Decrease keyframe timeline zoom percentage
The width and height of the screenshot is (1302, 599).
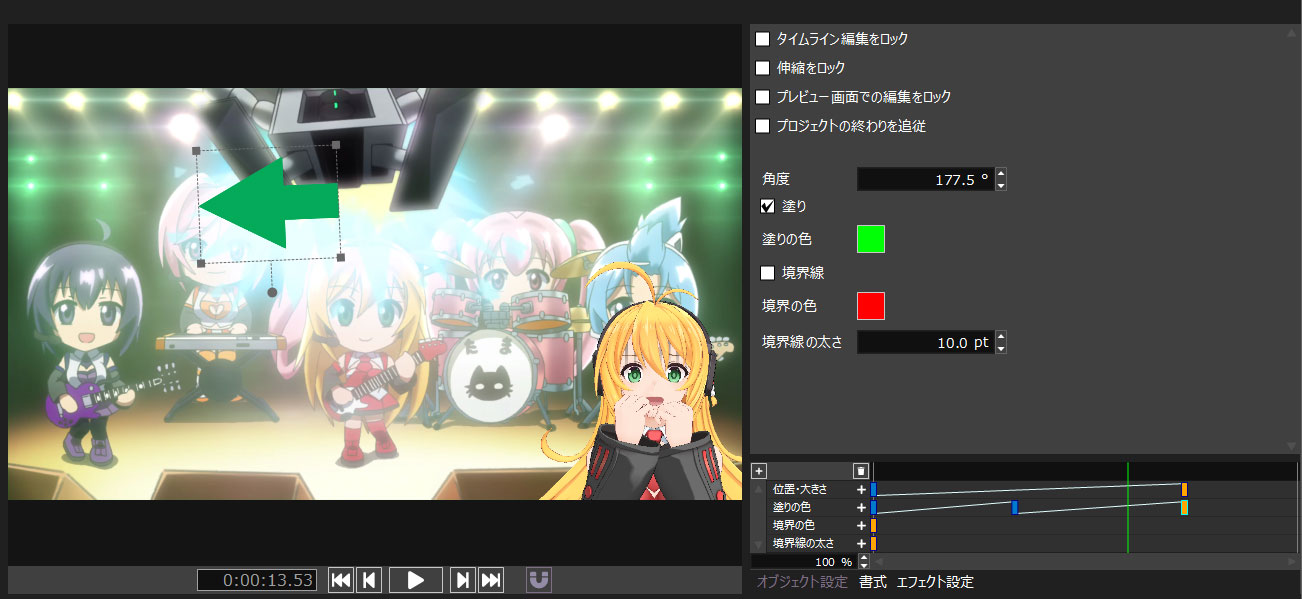click(864, 566)
